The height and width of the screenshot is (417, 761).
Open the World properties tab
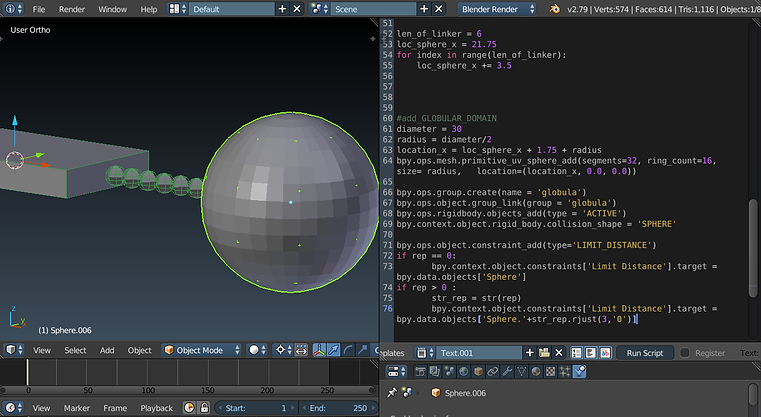pos(463,371)
